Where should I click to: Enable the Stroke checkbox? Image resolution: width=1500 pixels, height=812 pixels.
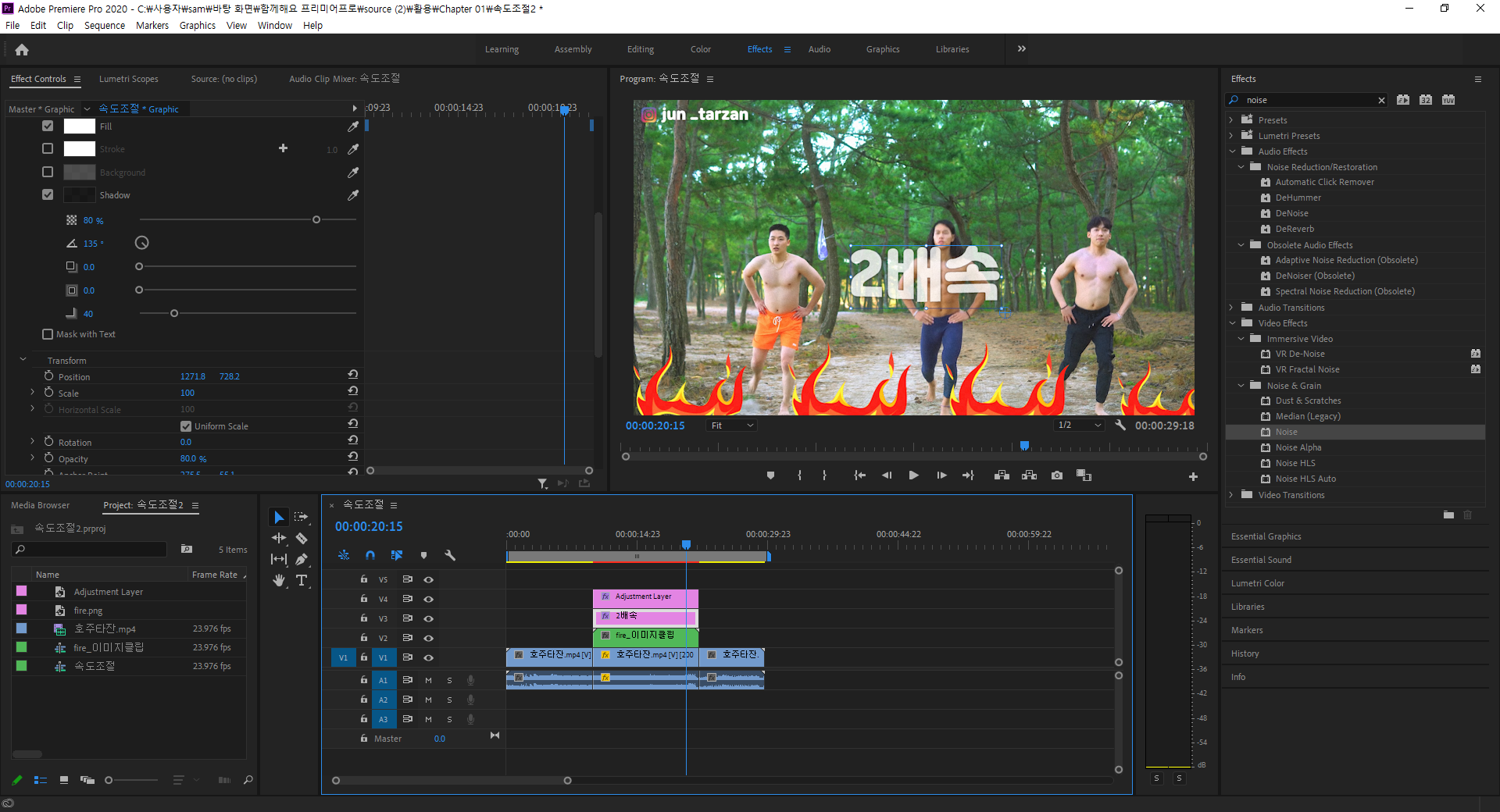[48, 148]
